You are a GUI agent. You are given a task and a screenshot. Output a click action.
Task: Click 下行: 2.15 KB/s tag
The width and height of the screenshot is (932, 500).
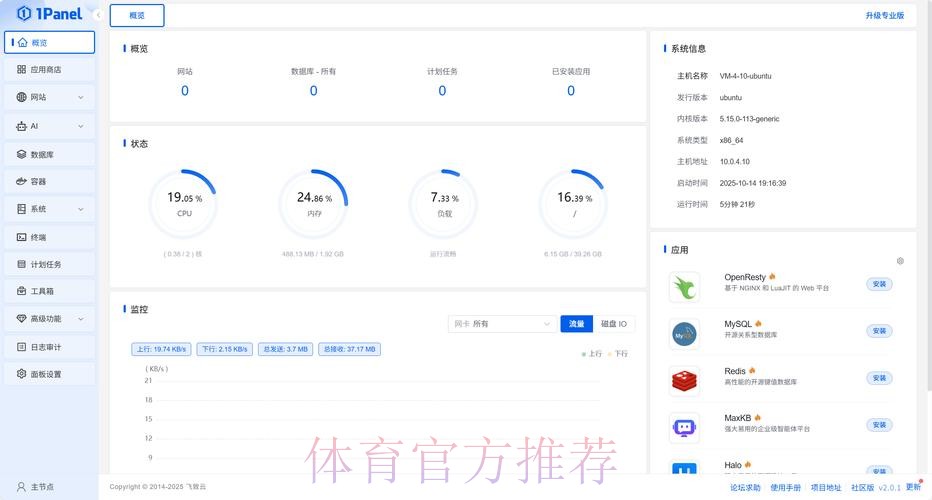[225, 350]
